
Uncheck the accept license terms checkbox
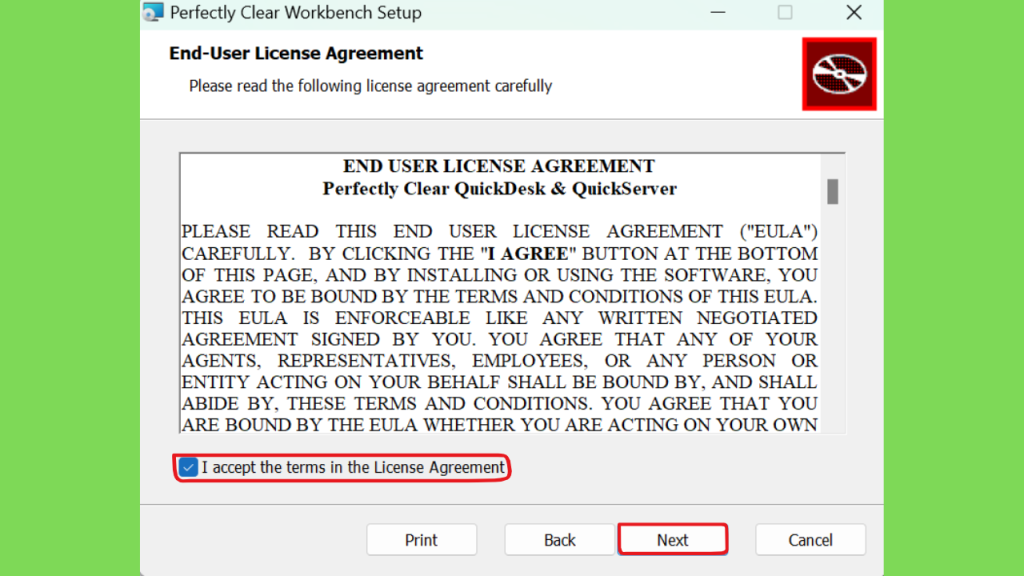(188, 468)
